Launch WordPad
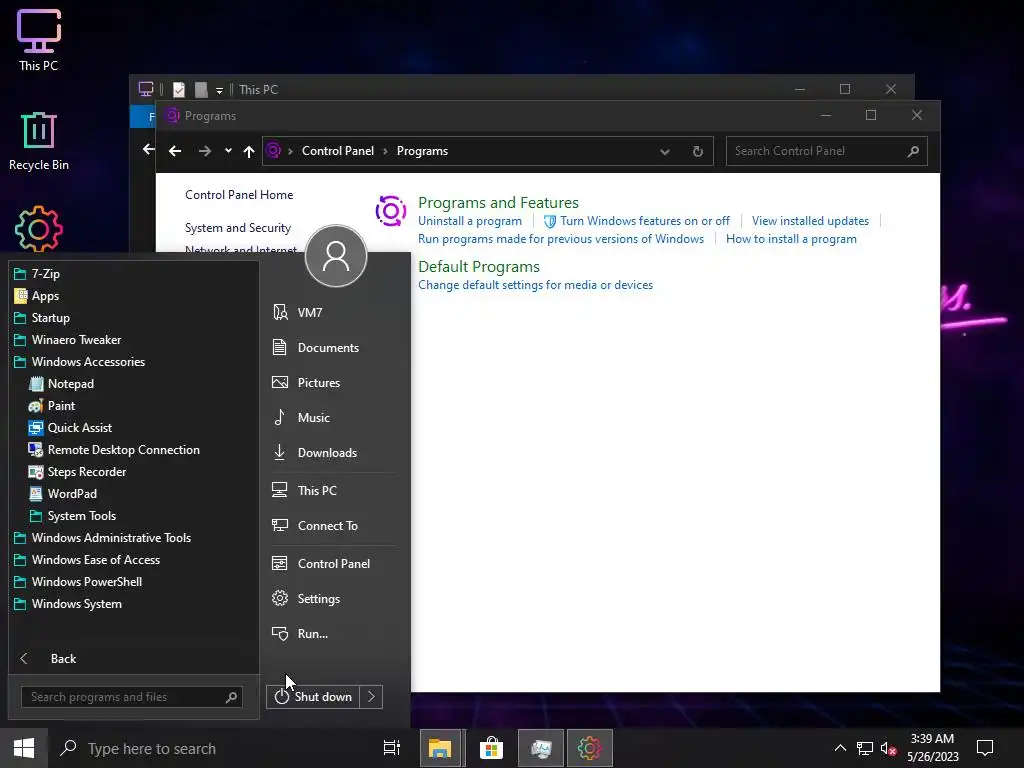 click(x=63, y=494)
